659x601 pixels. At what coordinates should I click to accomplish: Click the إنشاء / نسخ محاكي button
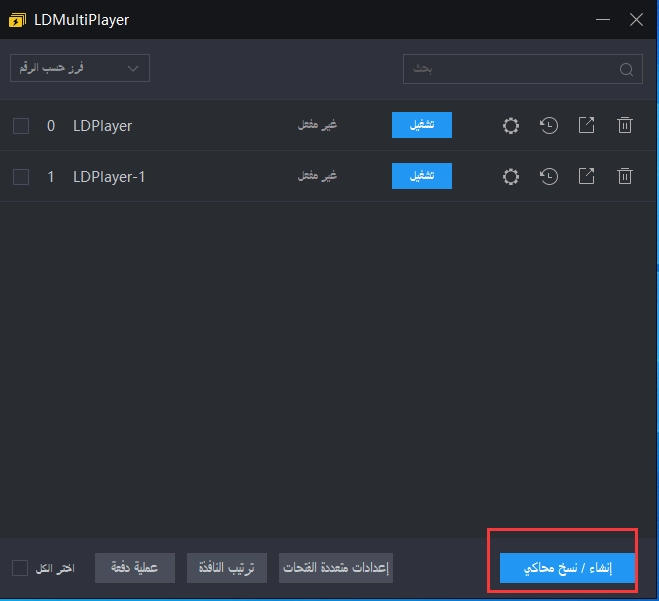(567, 568)
